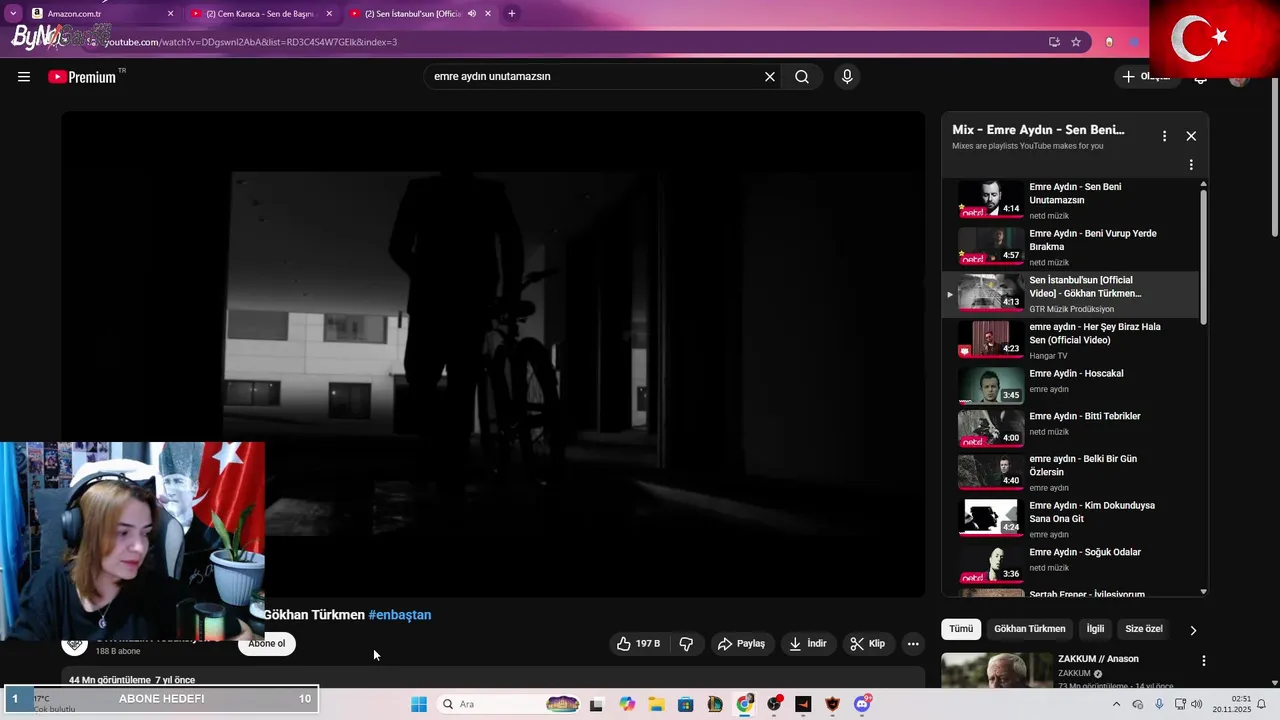
Task: Mute audio on Sen İstanbul'sun tab
Action: [471, 14]
